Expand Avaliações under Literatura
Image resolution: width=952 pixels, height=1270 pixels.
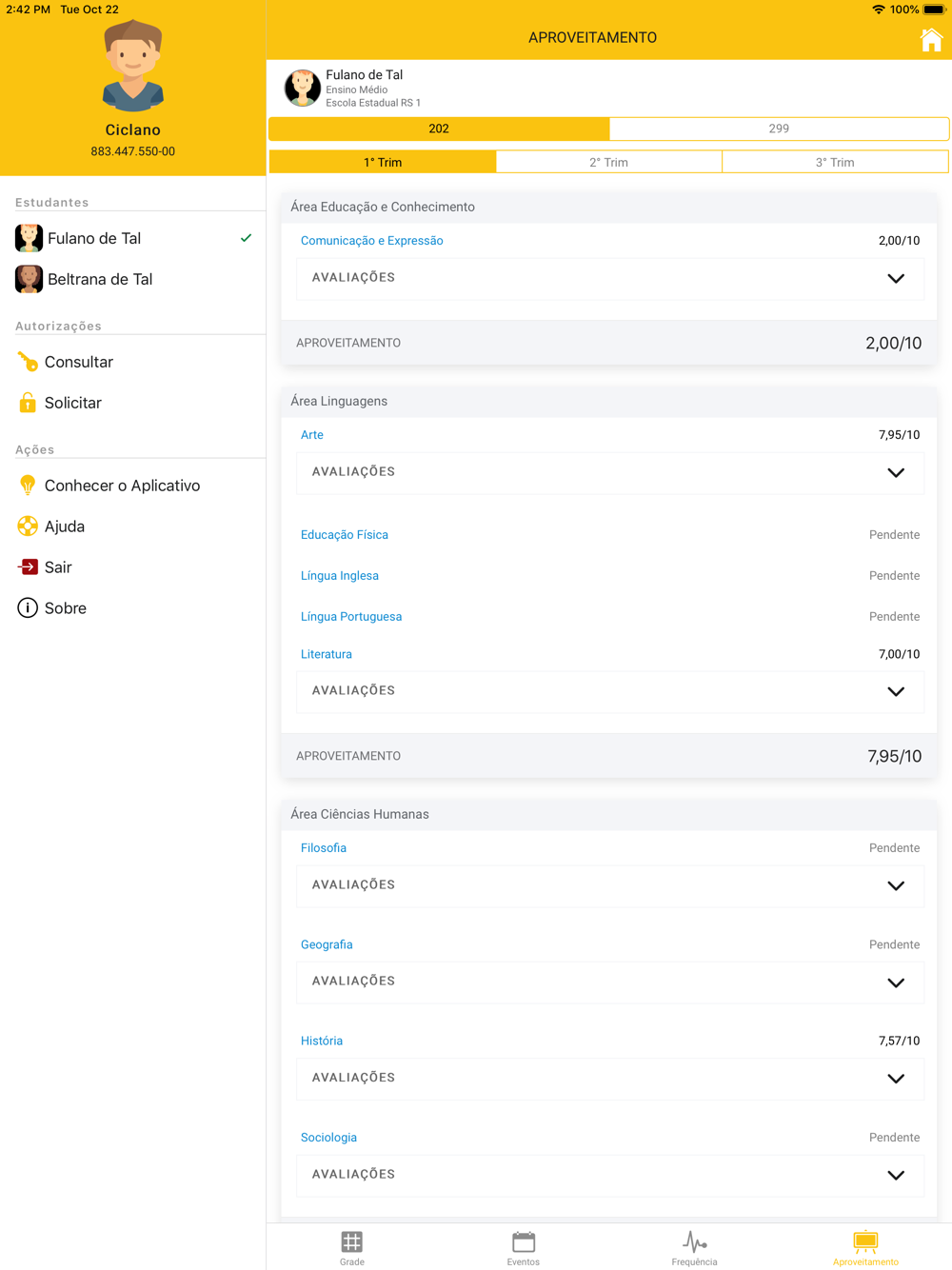(610, 691)
